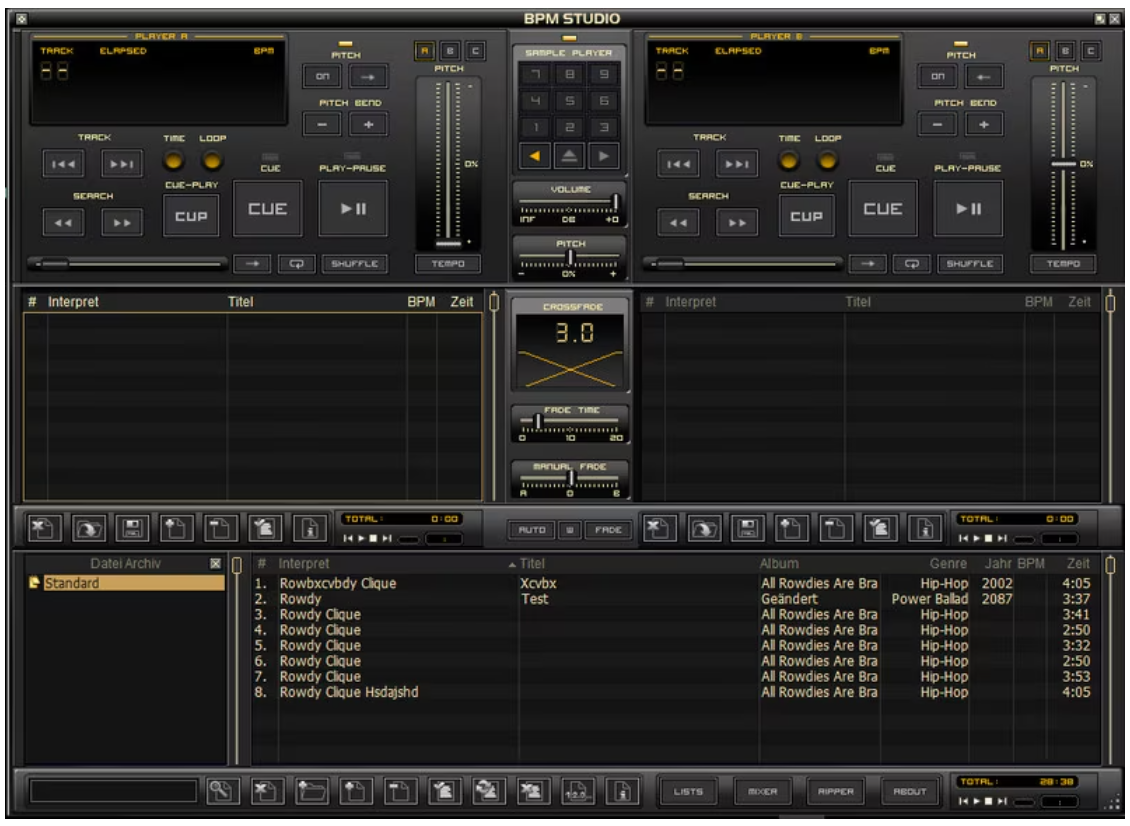The width and height of the screenshot is (1130, 826).
Task: Turn Pitch On for Player B
Action: coord(938,76)
